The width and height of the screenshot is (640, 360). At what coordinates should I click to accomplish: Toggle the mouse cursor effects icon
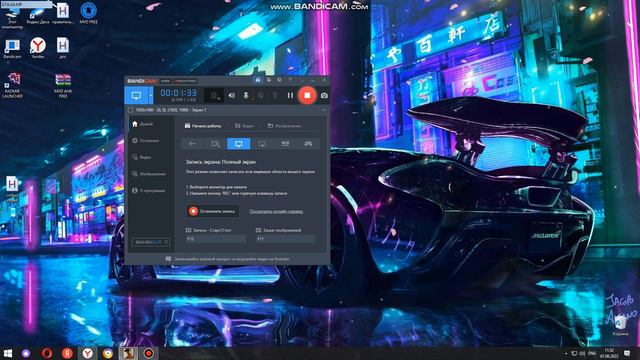click(260, 96)
